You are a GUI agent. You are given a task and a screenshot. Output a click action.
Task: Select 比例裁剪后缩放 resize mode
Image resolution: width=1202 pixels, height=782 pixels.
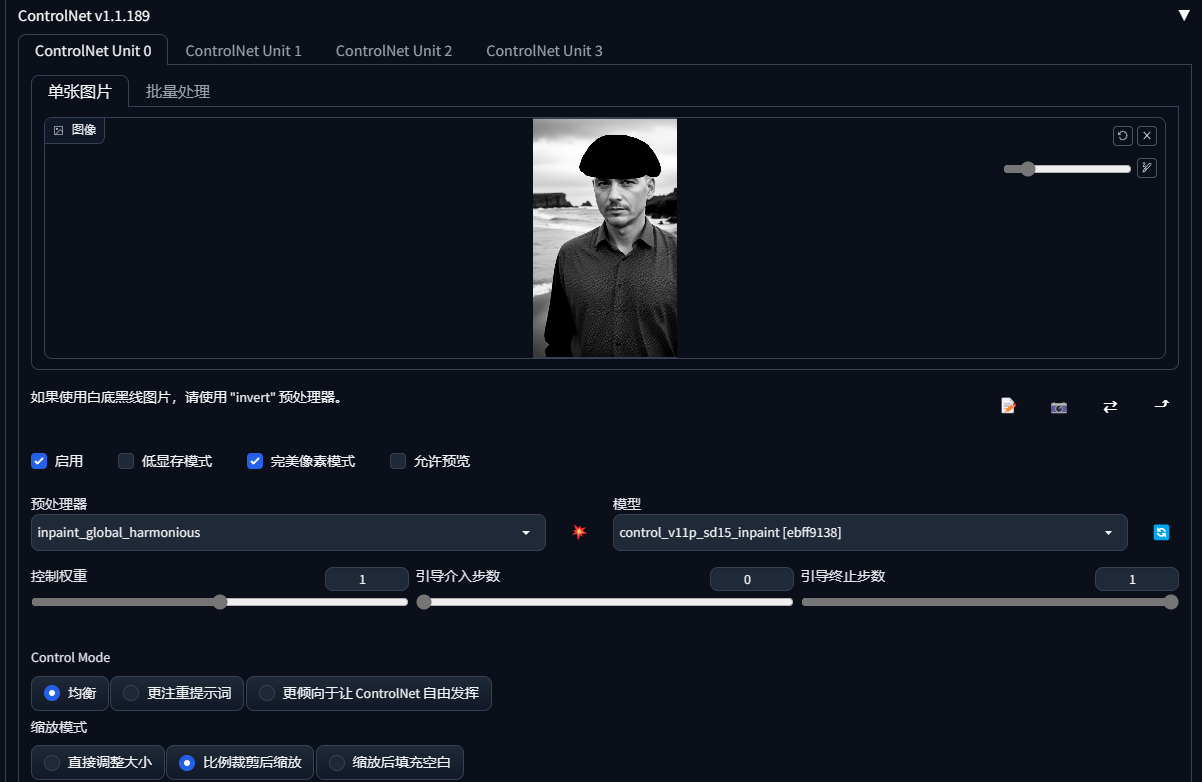[240, 762]
